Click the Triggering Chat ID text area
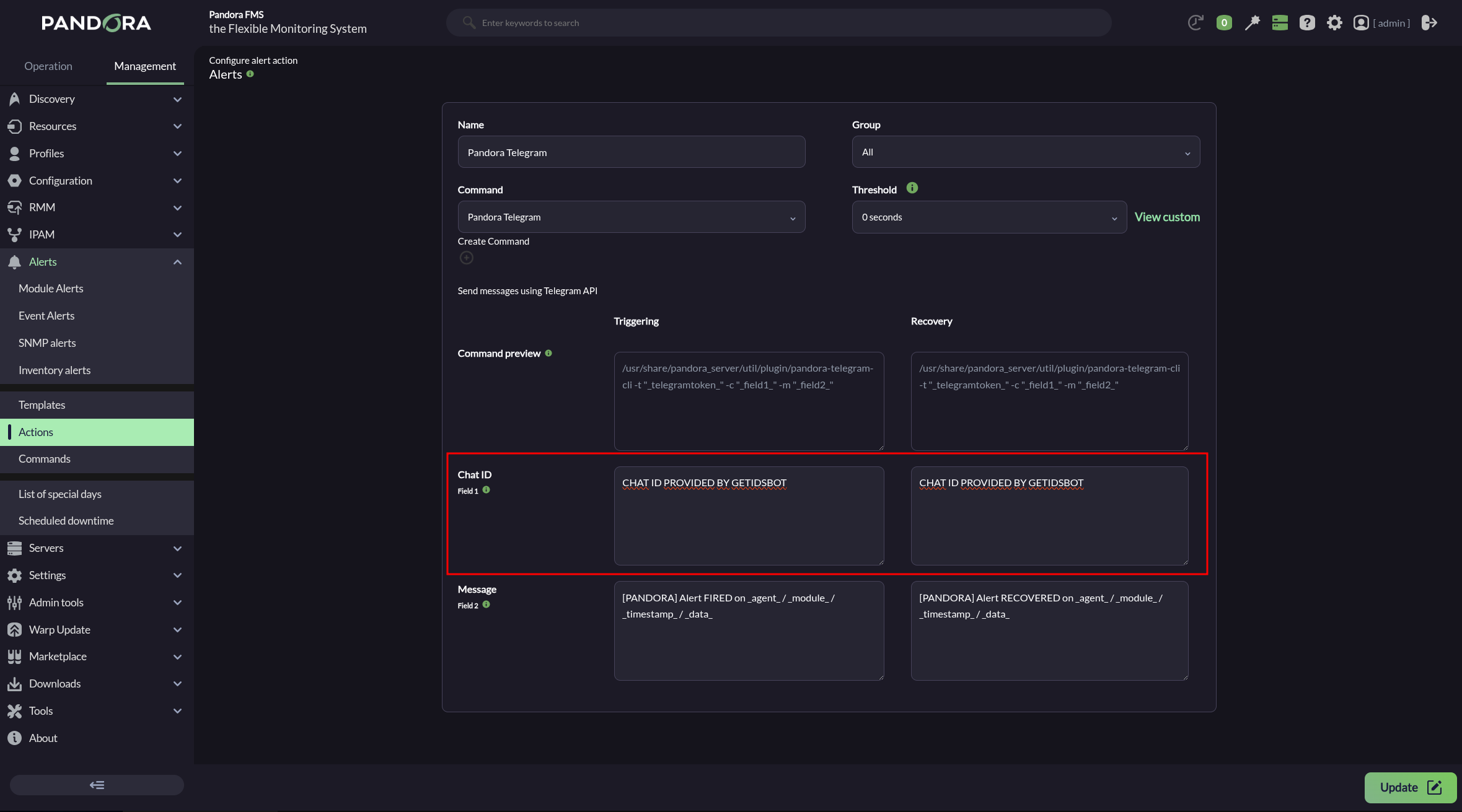The width and height of the screenshot is (1462, 812). [x=749, y=515]
